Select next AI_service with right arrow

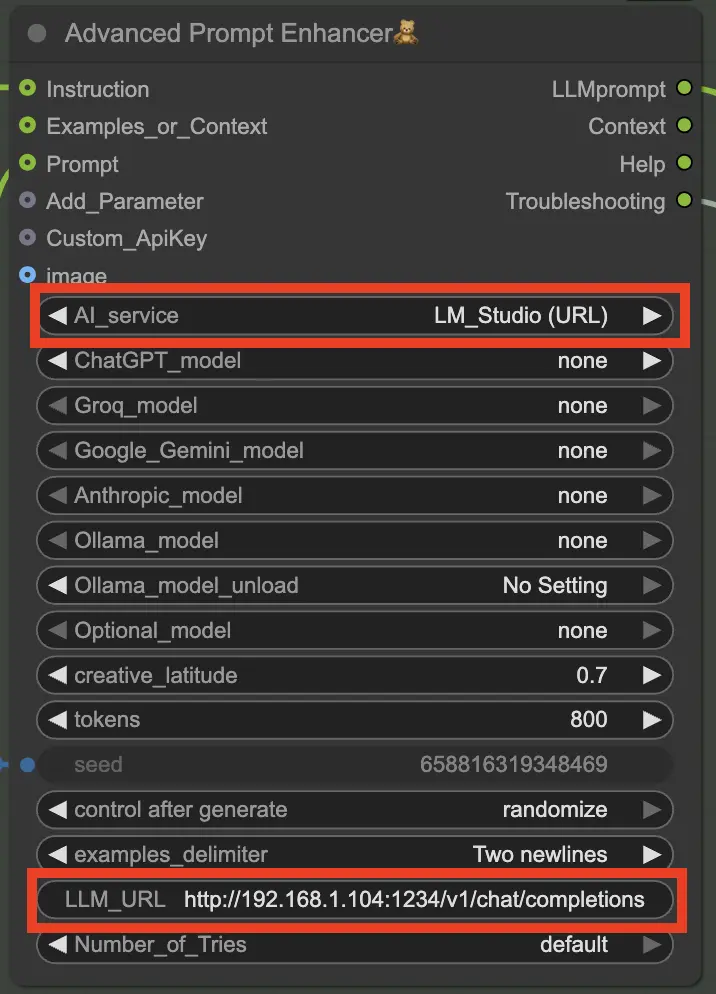652,316
